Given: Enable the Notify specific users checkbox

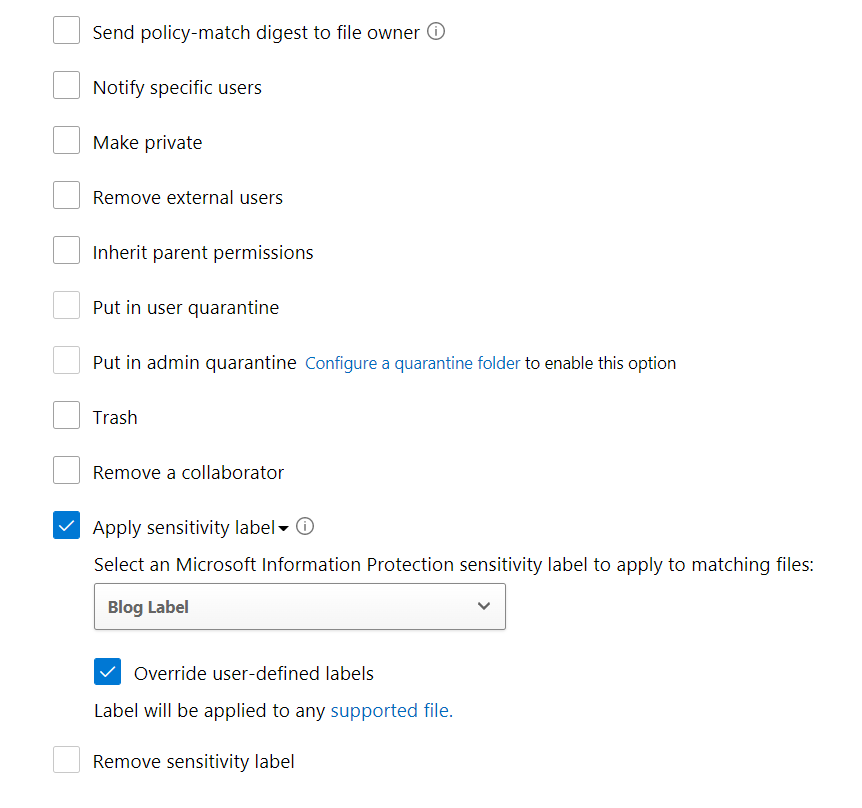Looking at the screenshot, I should tap(66, 86).
